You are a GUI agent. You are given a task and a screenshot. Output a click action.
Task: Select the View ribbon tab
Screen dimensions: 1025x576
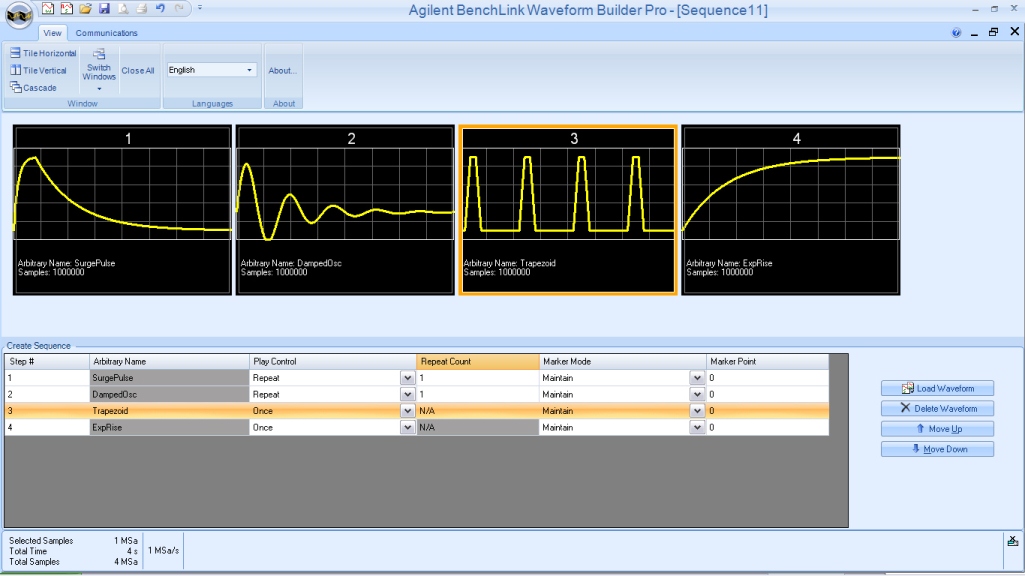pos(52,33)
